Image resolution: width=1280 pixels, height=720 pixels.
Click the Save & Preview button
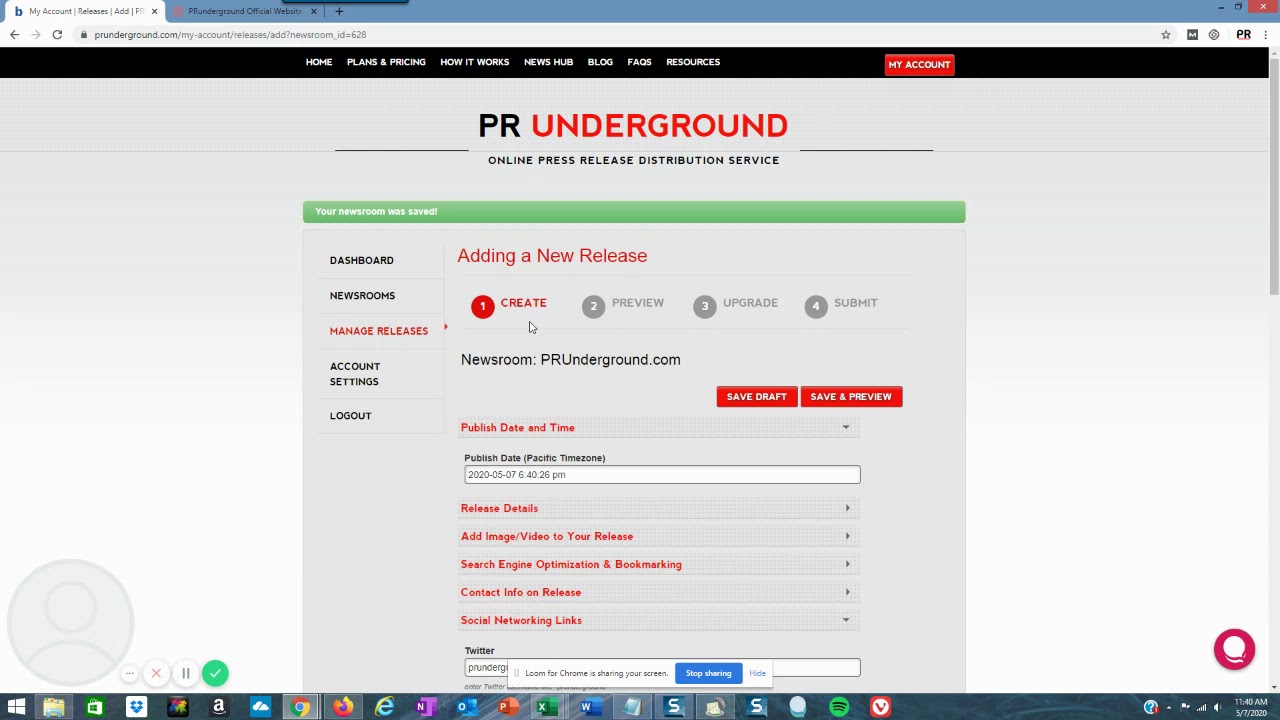[x=851, y=397]
